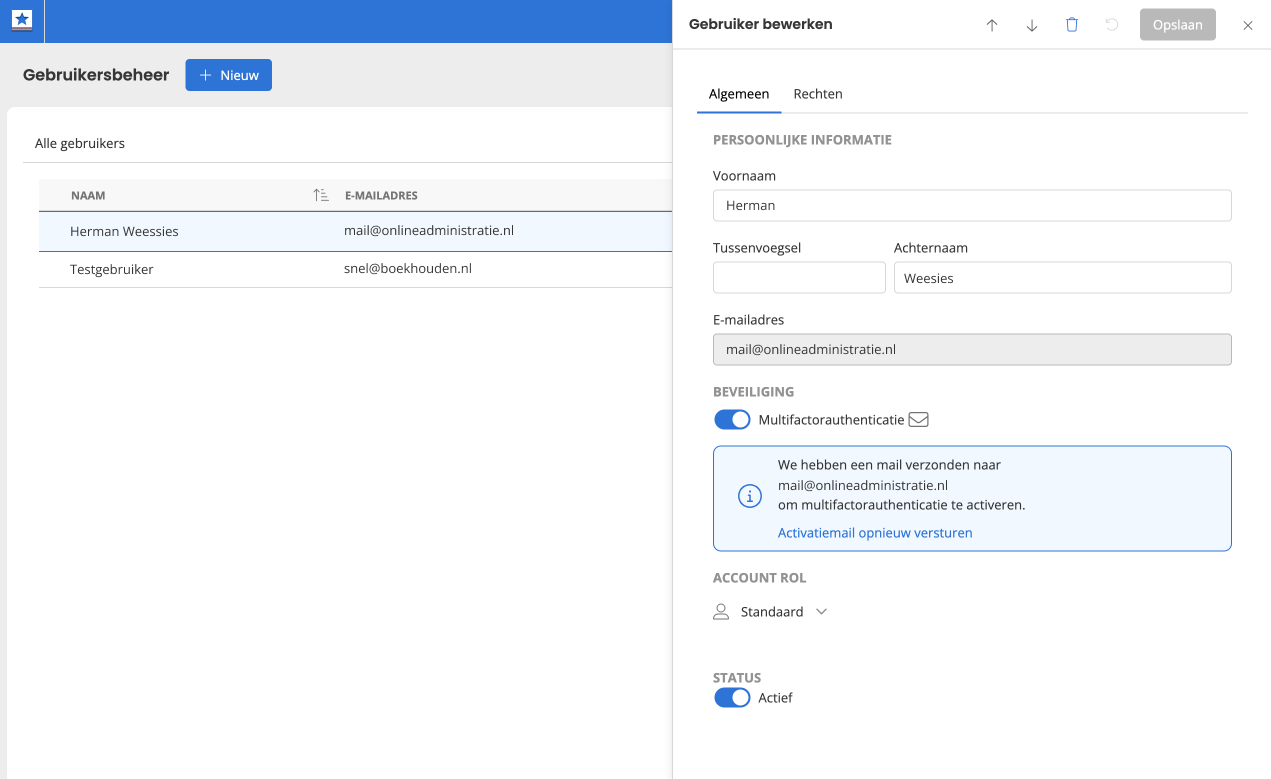Click the undo changes icon

tap(1112, 25)
